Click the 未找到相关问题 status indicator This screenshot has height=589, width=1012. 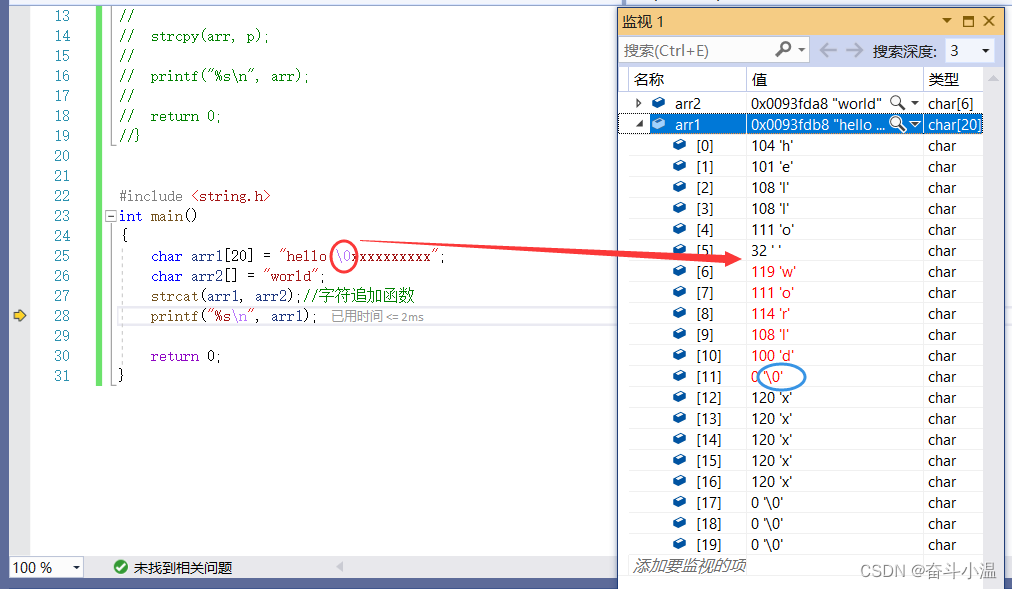pyautogui.click(x=173, y=568)
